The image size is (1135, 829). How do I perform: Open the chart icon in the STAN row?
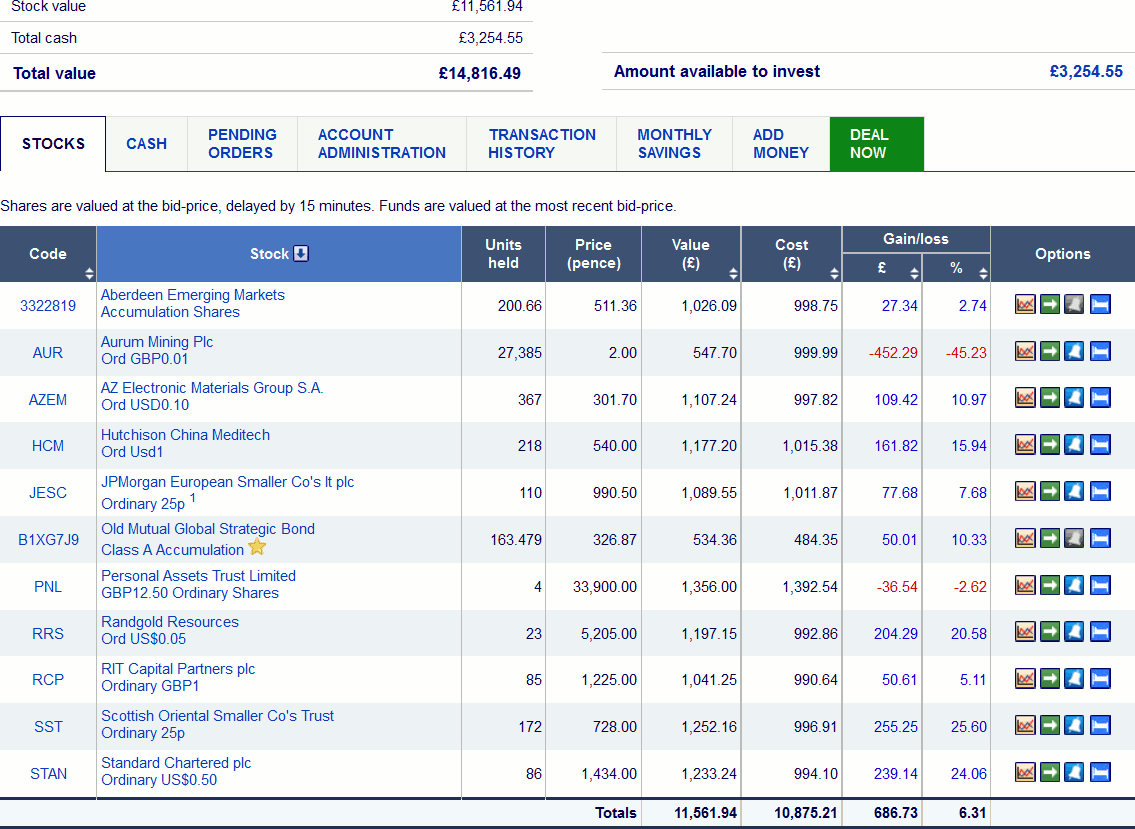(1025, 773)
